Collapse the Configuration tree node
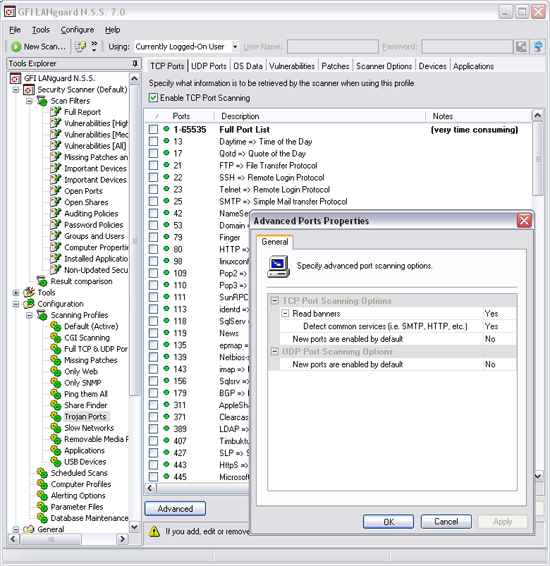Viewport: 550px width, 566px height. click(x=16, y=304)
